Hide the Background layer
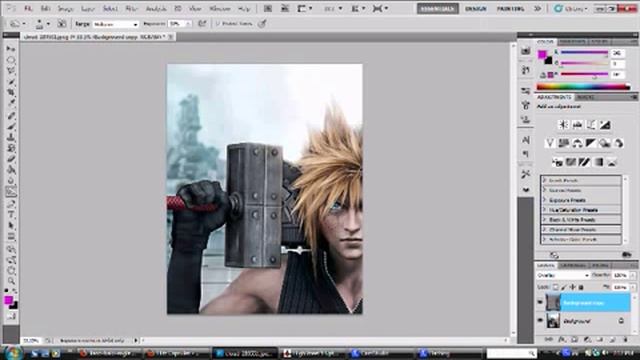Screen dimensions: 640x360 [x=540, y=320]
